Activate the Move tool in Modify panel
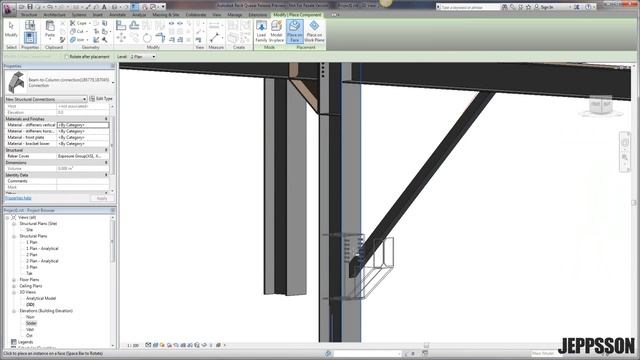The image size is (640, 360). (121, 38)
